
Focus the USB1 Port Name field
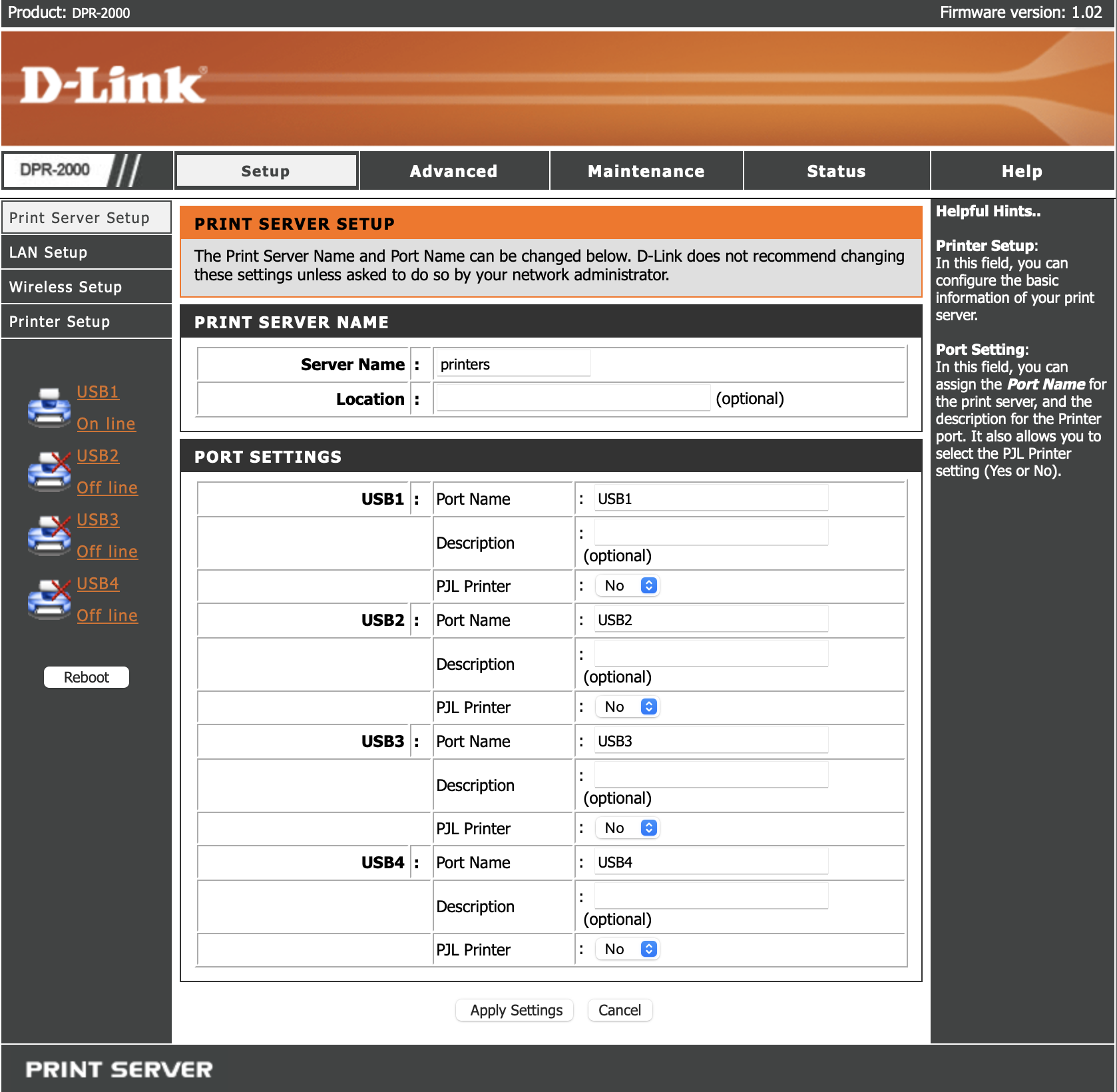coord(711,498)
